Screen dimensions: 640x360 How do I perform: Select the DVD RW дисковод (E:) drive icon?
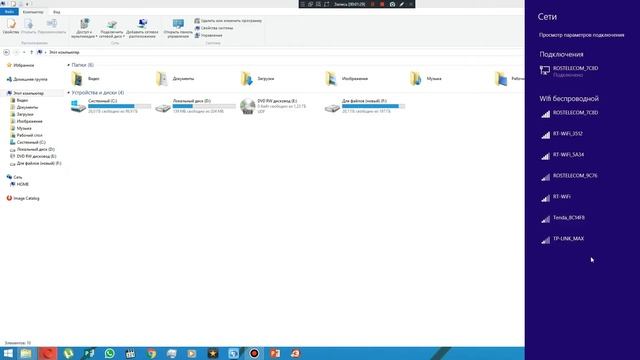(x=247, y=106)
